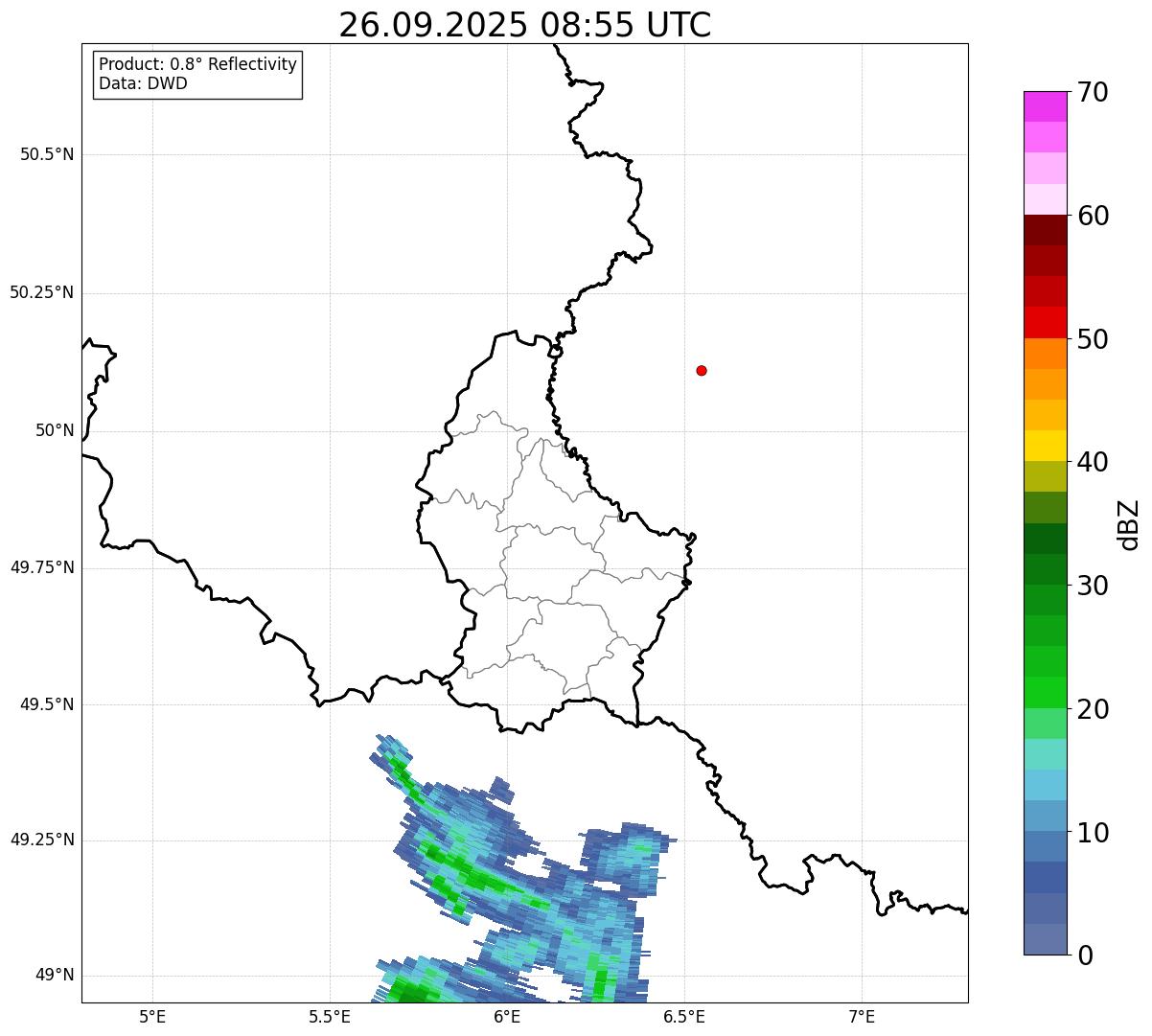Click the 7°E longitude label
Viewport: 1152px width, 1036px height.
pos(862,1016)
